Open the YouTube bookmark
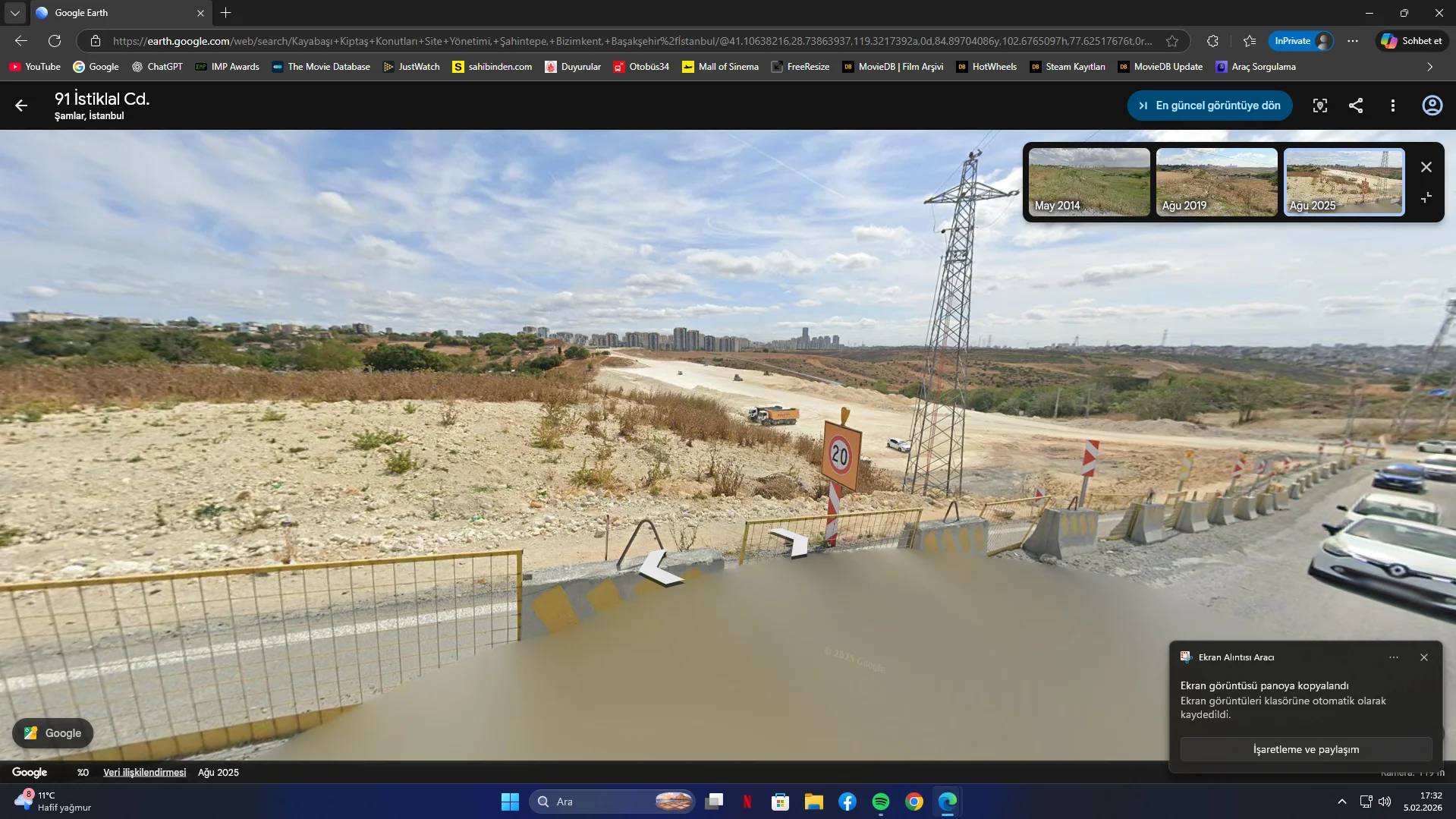The height and width of the screenshot is (819, 1456). pyautogui.click(x=35, y=67)
